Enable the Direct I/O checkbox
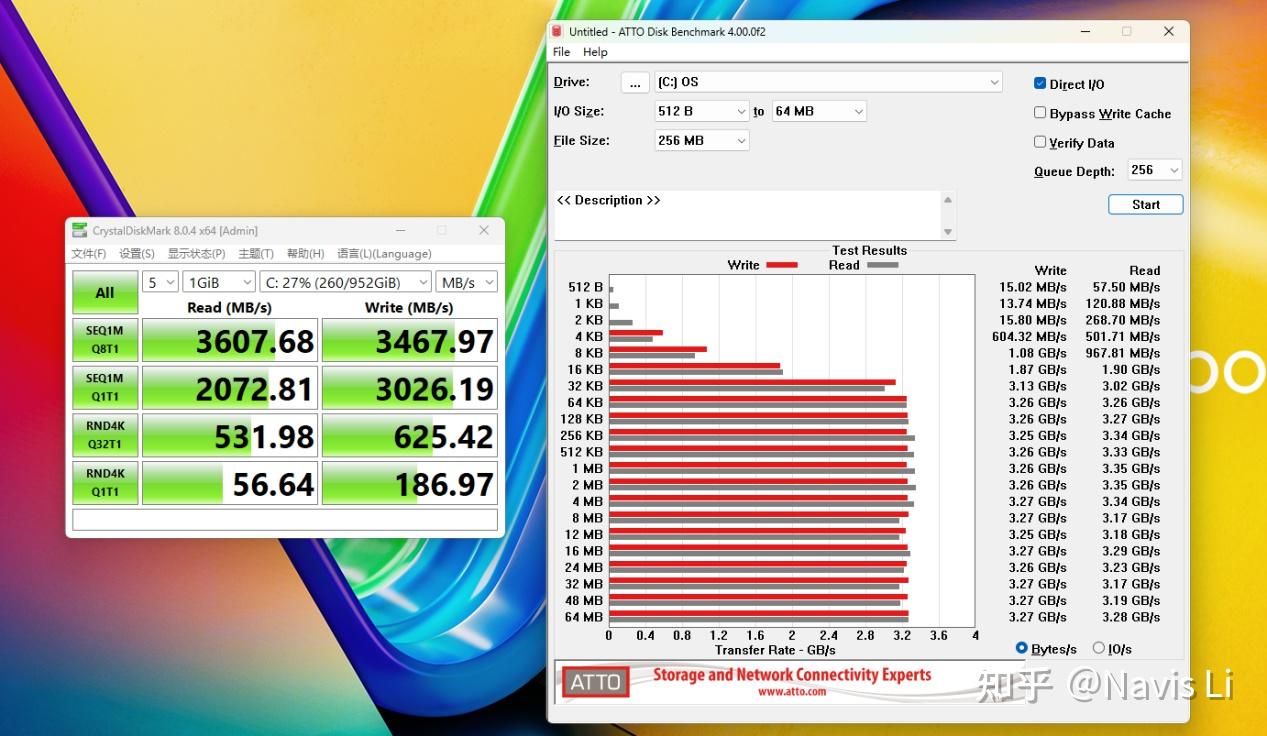Screen dimensions: 1267x736 point(1040,84)
